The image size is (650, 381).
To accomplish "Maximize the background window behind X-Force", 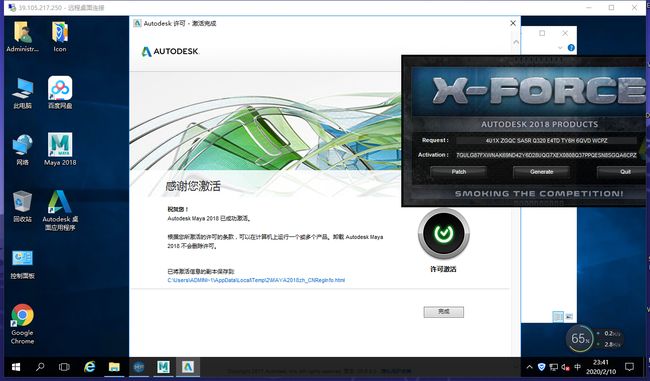I will 542,33.
